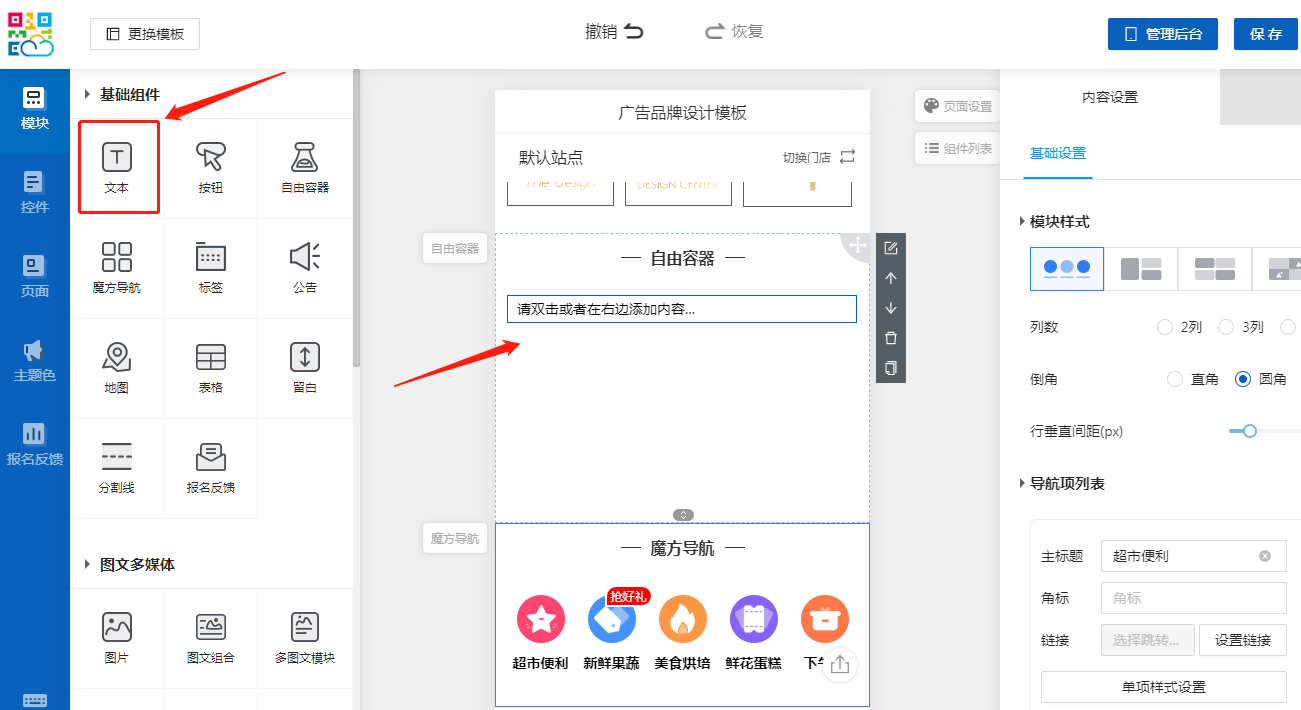Click the 设置链接 button
This screenshot has height=710, width=1301.
(x=1242, y=640)
